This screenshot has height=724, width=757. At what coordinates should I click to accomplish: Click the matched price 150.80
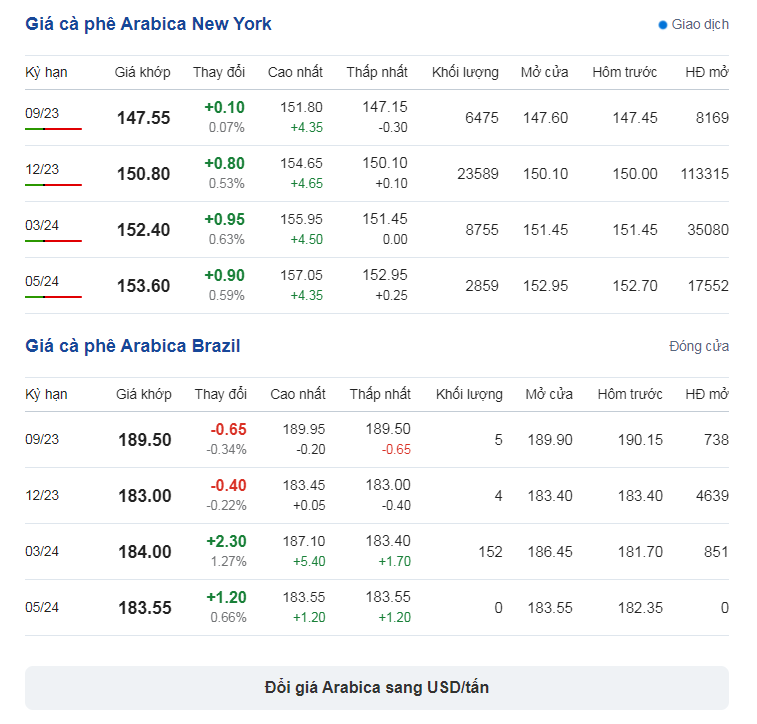pyautogui.click(x=143, y=174)
